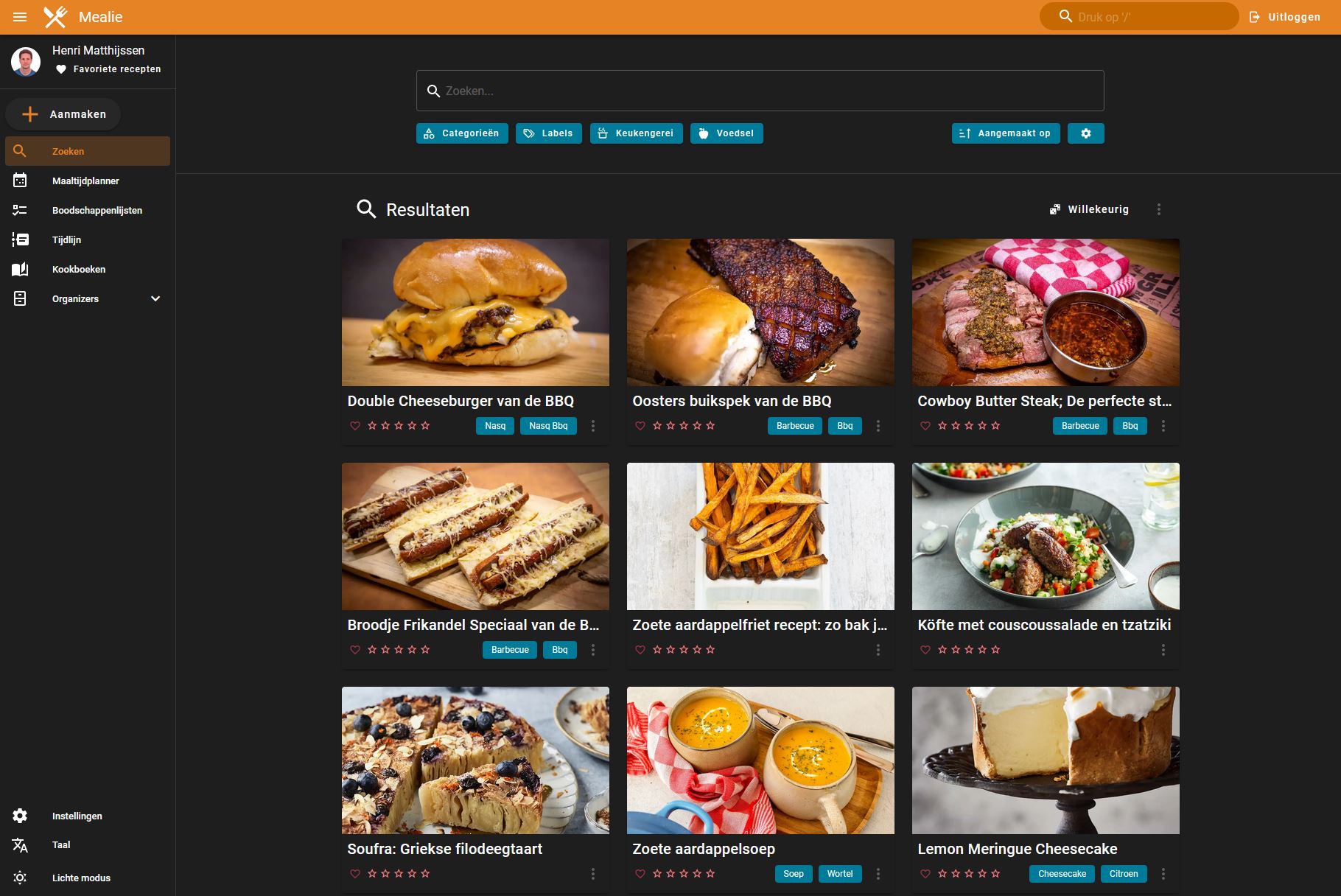Click the hamburger menu icon
This screenshot has width=1341, height=896.
point(20,17)
